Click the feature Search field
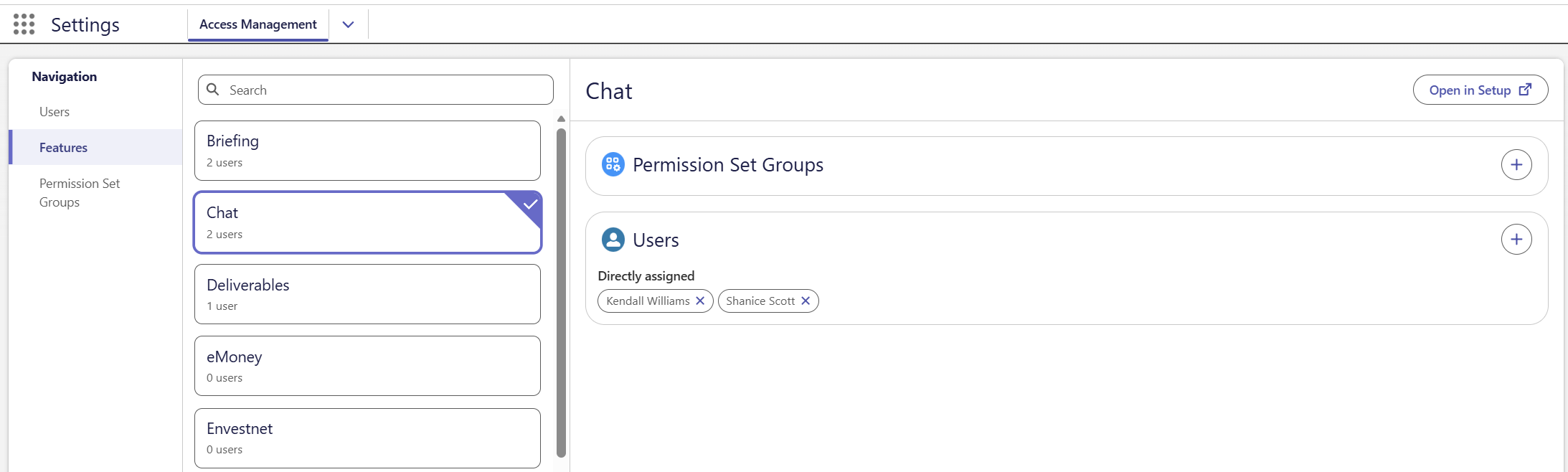Screen dimensions: 1568x472 click(375, 90)
